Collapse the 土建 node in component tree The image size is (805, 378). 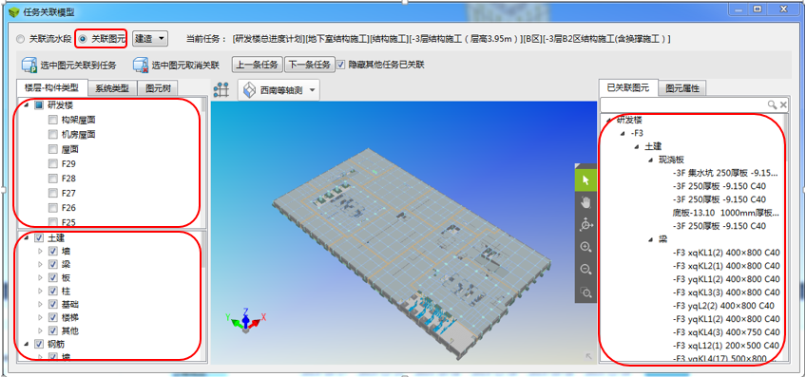(x=26, y=238)
